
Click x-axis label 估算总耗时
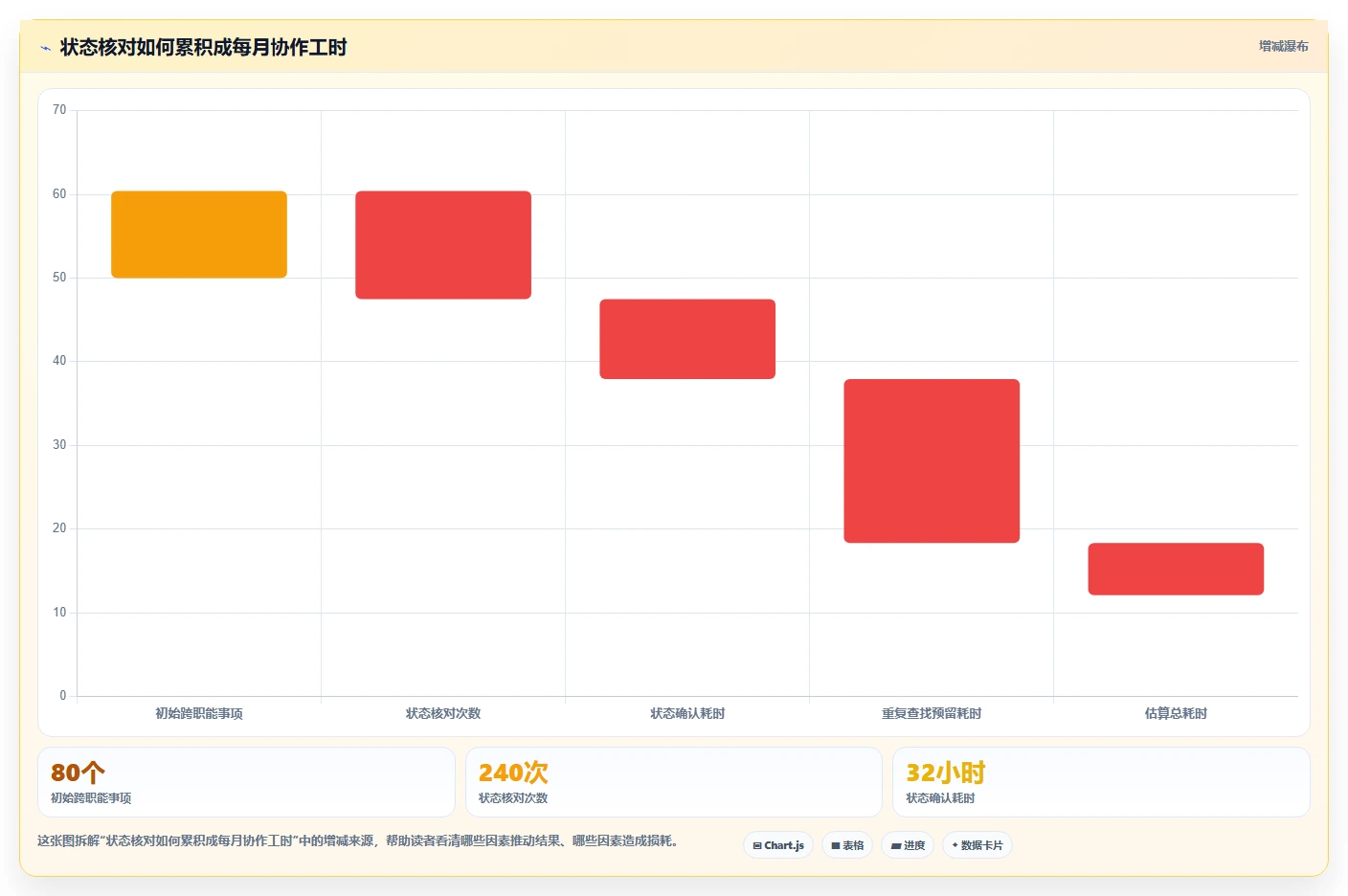click(x=1176, y=713)
